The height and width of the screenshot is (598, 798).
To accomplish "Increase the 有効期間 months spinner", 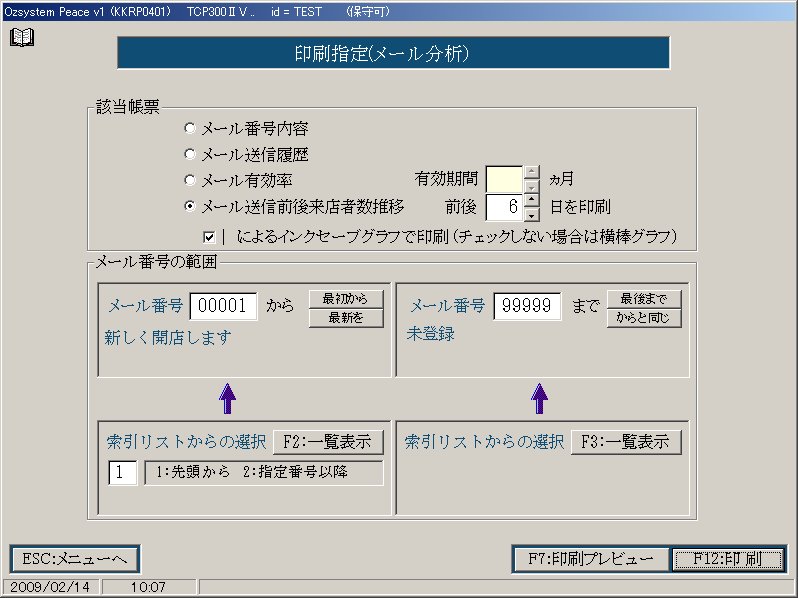I will (532, 172).
